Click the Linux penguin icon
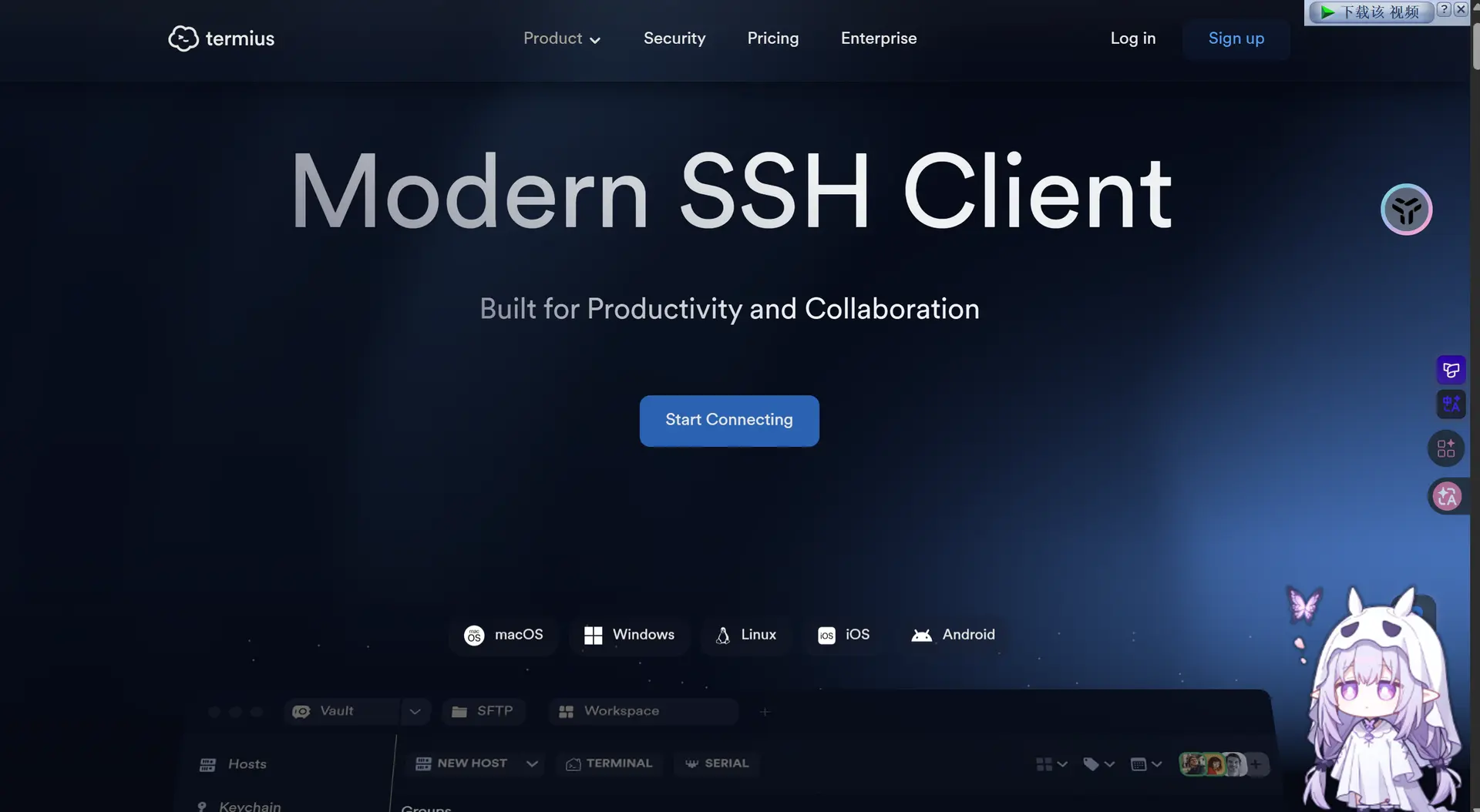Image resolution: width=1480 pixels, height=812 pixels. tap(723, 636)
